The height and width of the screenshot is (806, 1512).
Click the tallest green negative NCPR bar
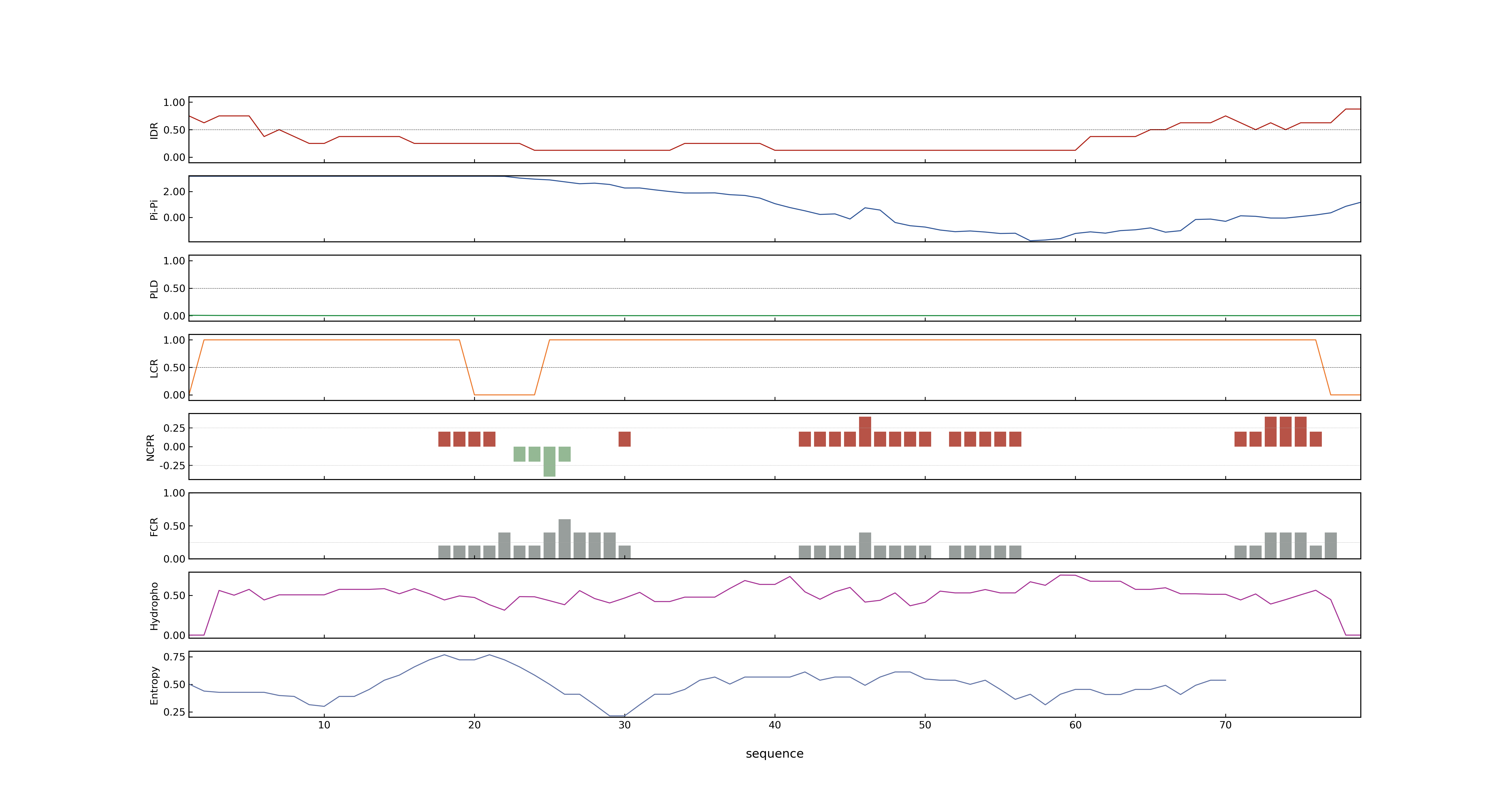(549, 462)
